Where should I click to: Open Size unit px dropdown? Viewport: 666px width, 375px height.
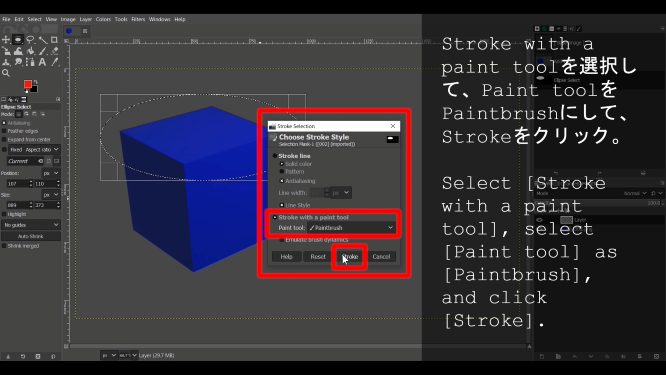[51, 195]
